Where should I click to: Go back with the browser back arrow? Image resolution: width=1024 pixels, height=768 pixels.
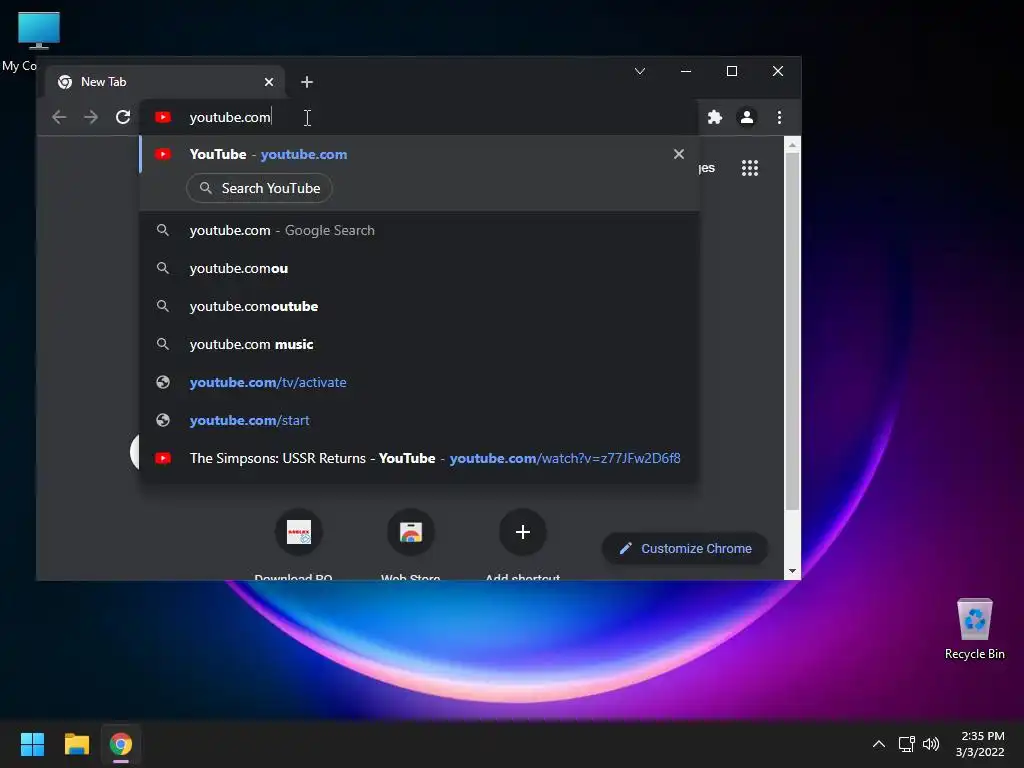coord(59,117)
